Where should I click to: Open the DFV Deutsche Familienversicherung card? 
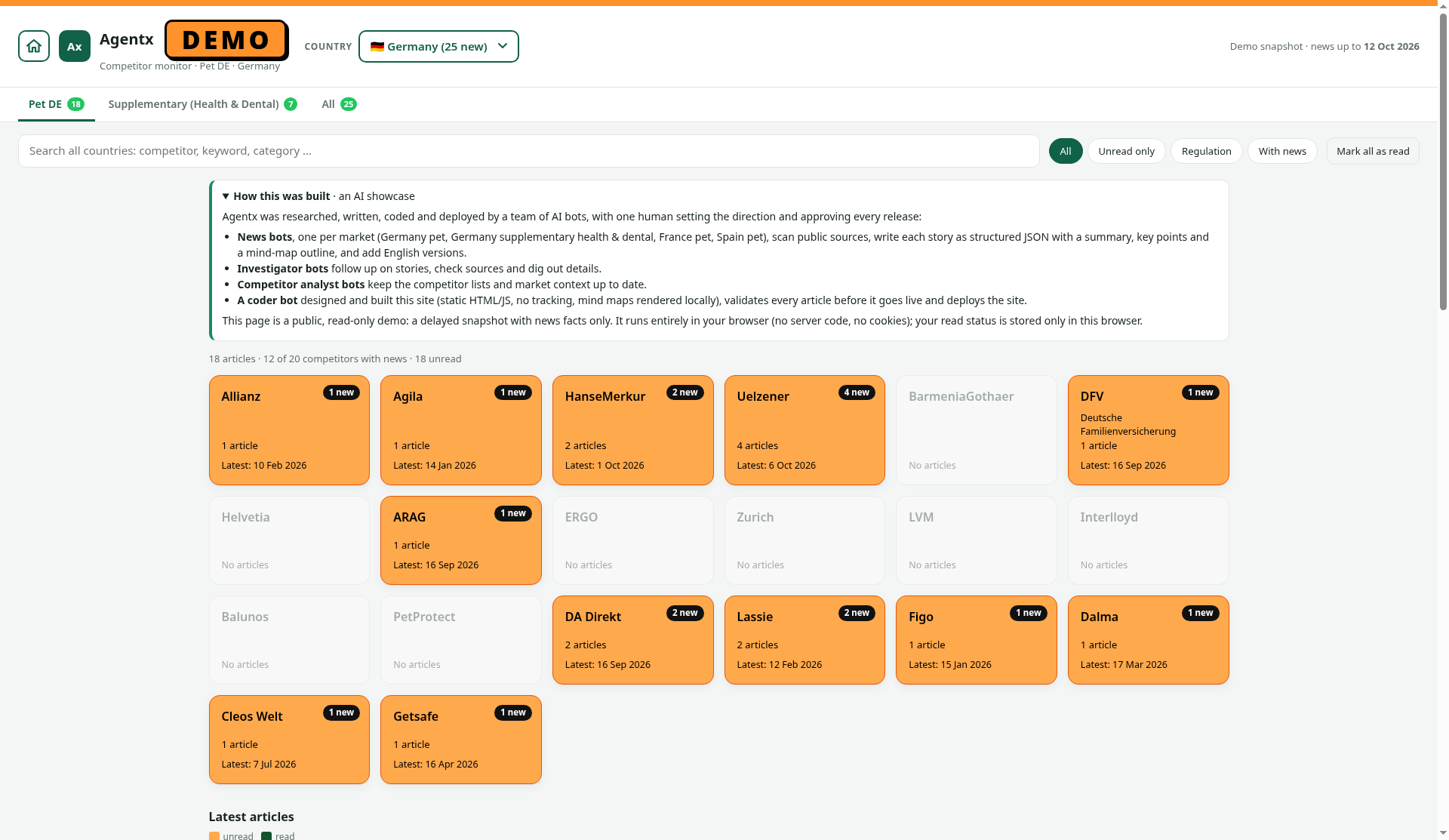click(1149, 430)
